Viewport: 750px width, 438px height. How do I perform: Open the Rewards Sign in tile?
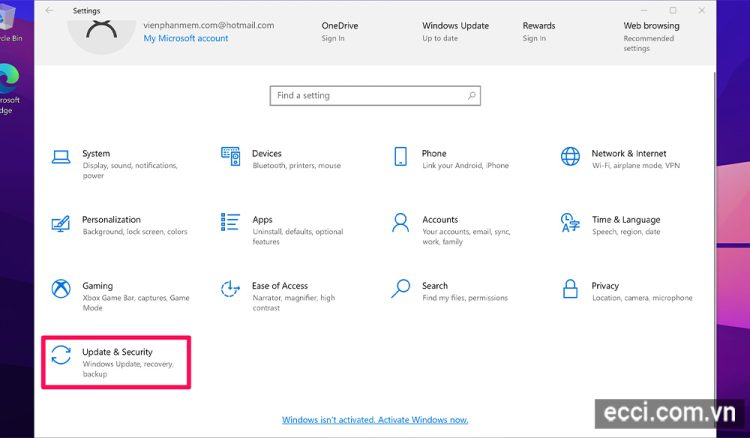pyautogui.click(x=539, y=32)
